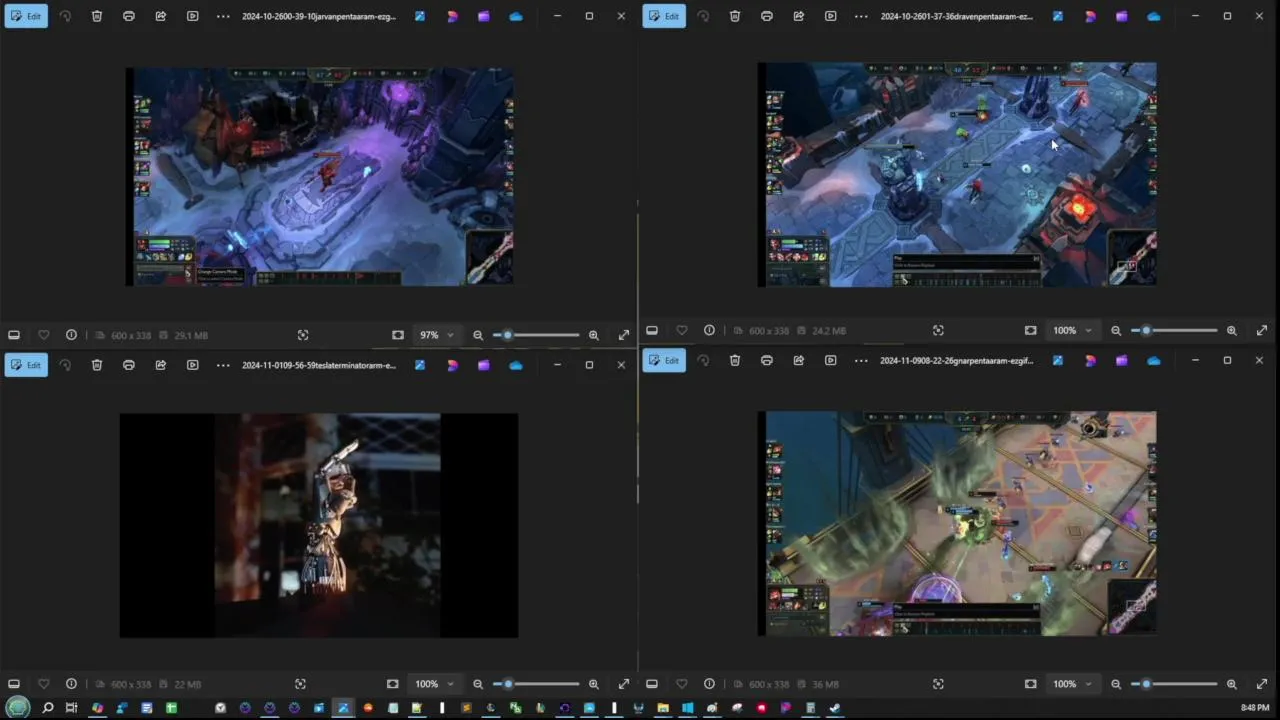This screenshot has width=1280, height=720.
Task: Open Steam from the taskbar
Action: (x=834, y=708)
